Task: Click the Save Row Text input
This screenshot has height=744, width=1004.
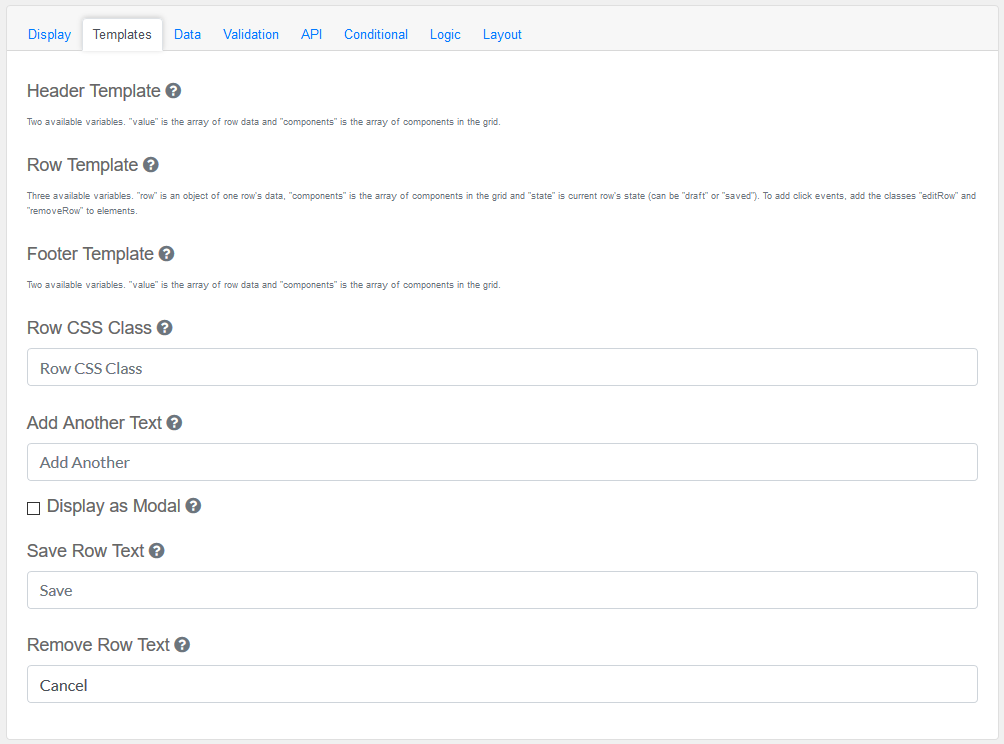Action: (x=502, y=590)
